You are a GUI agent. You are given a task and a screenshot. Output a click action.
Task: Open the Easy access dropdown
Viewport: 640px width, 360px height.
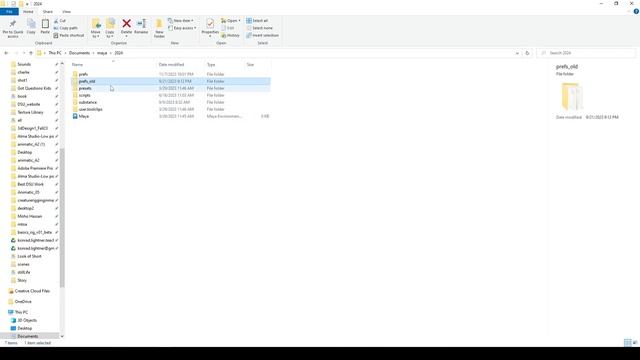click(x=182, y=28)
